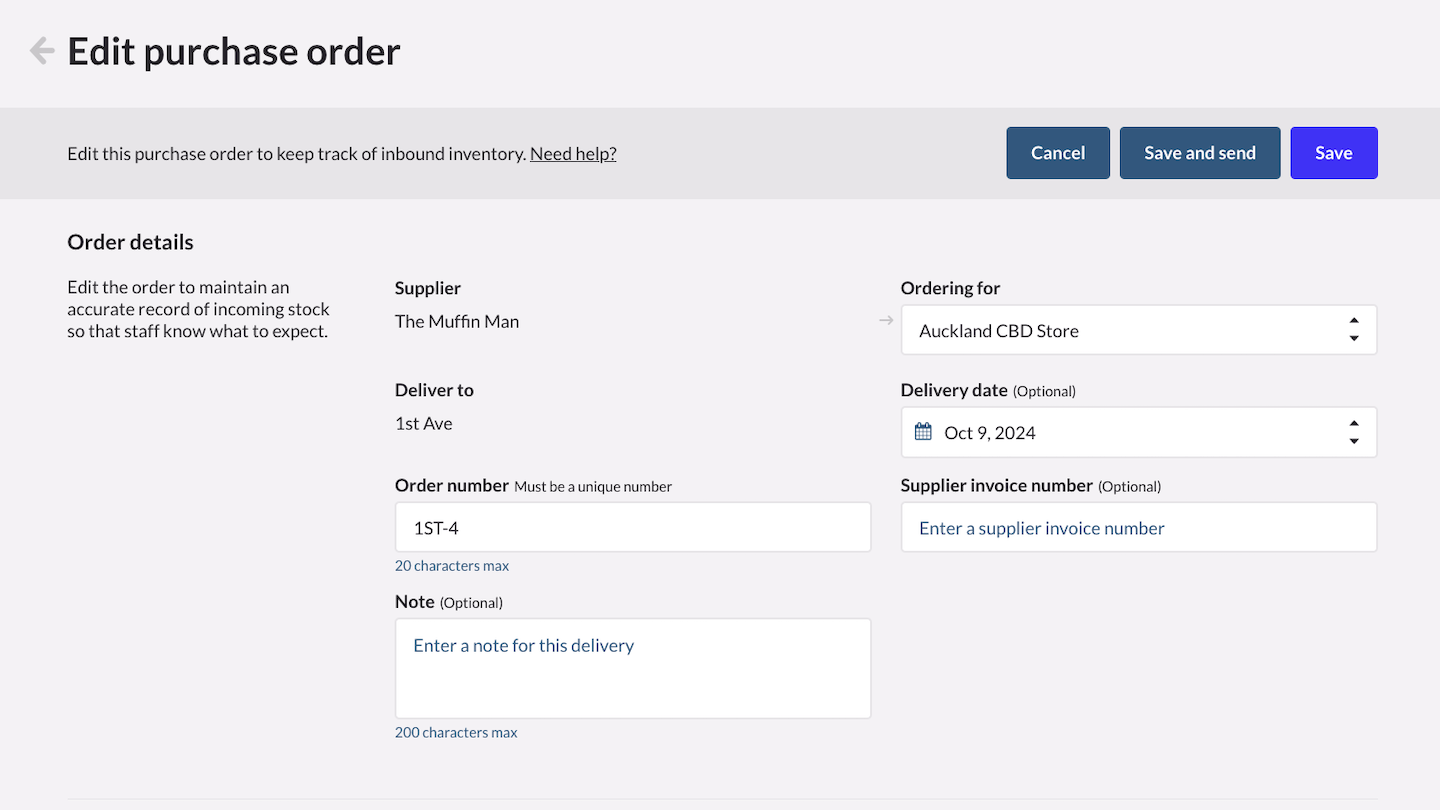Viewport: 1440px width, 810px height.
Task: Click the 200 characters max hint
Action: click(456, 733)
